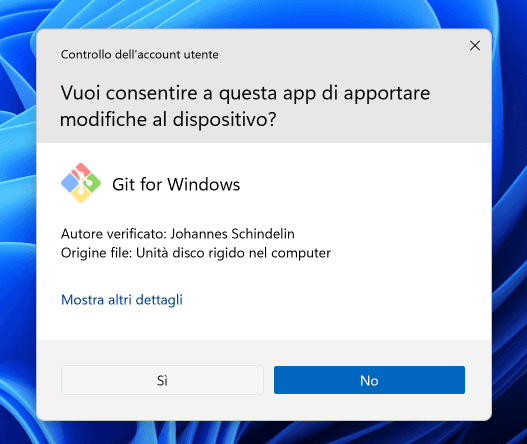The image size is (527, 444).
Task: Expand Mostra altri dettagli
Action: [x=122, y=300]
